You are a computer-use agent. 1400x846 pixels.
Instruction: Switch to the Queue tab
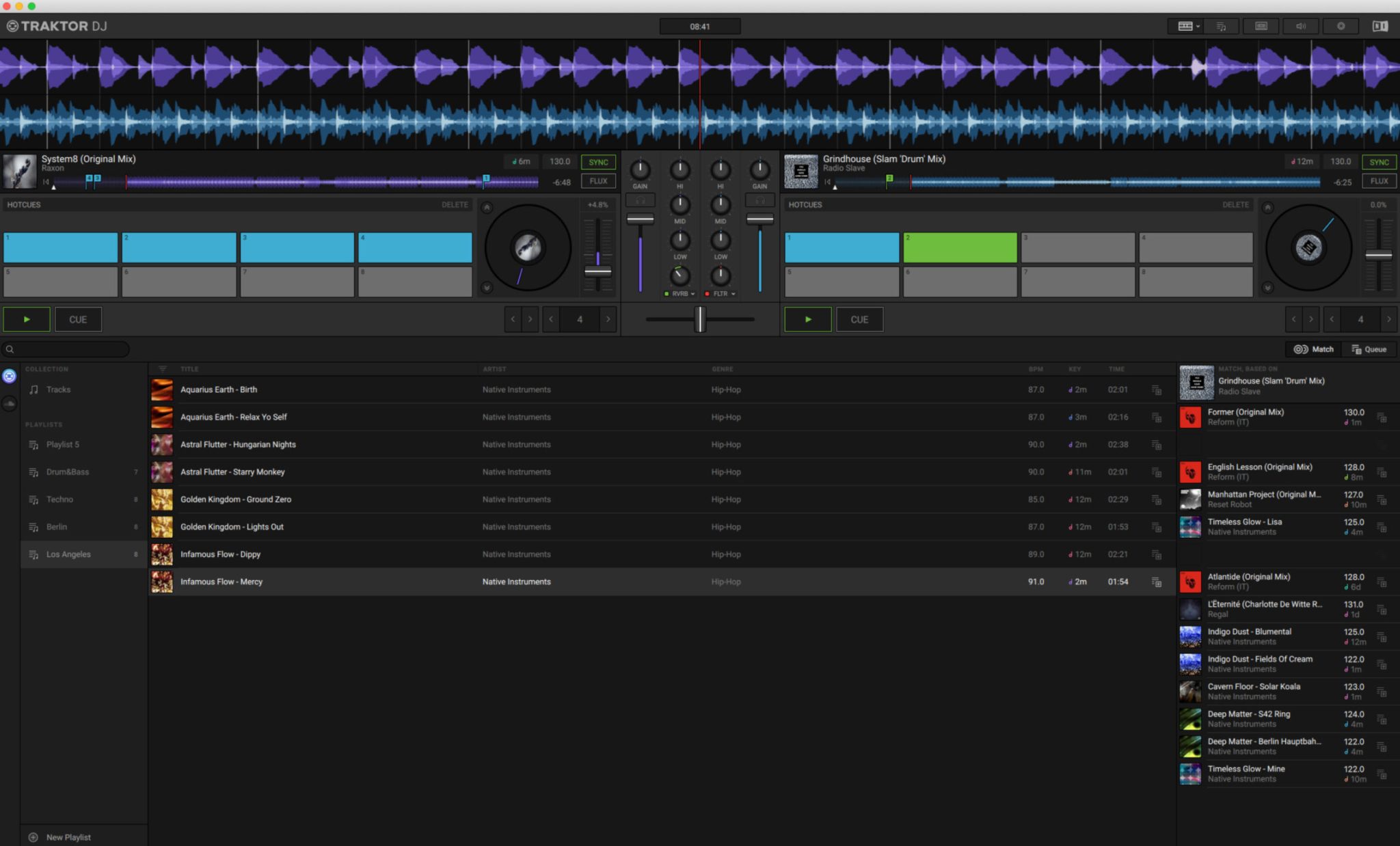pyautogui.click(x=1369, y=349)
